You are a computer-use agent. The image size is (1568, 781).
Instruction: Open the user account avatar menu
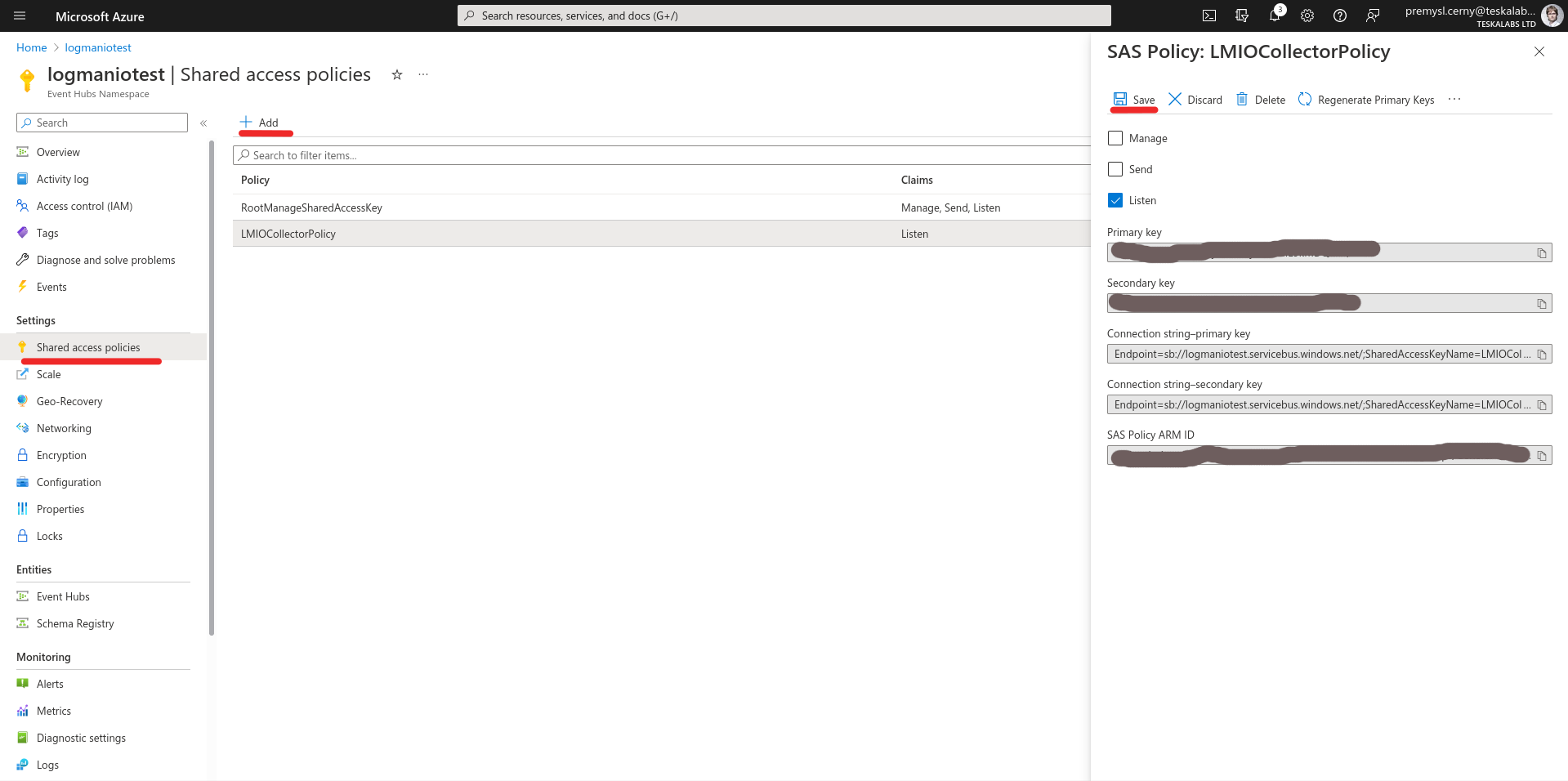[1552, 16]
